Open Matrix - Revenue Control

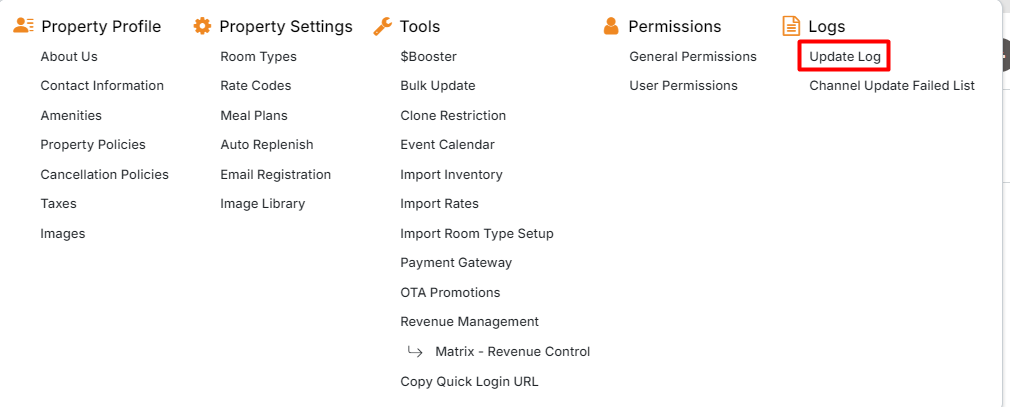click(x=512, y=352)
